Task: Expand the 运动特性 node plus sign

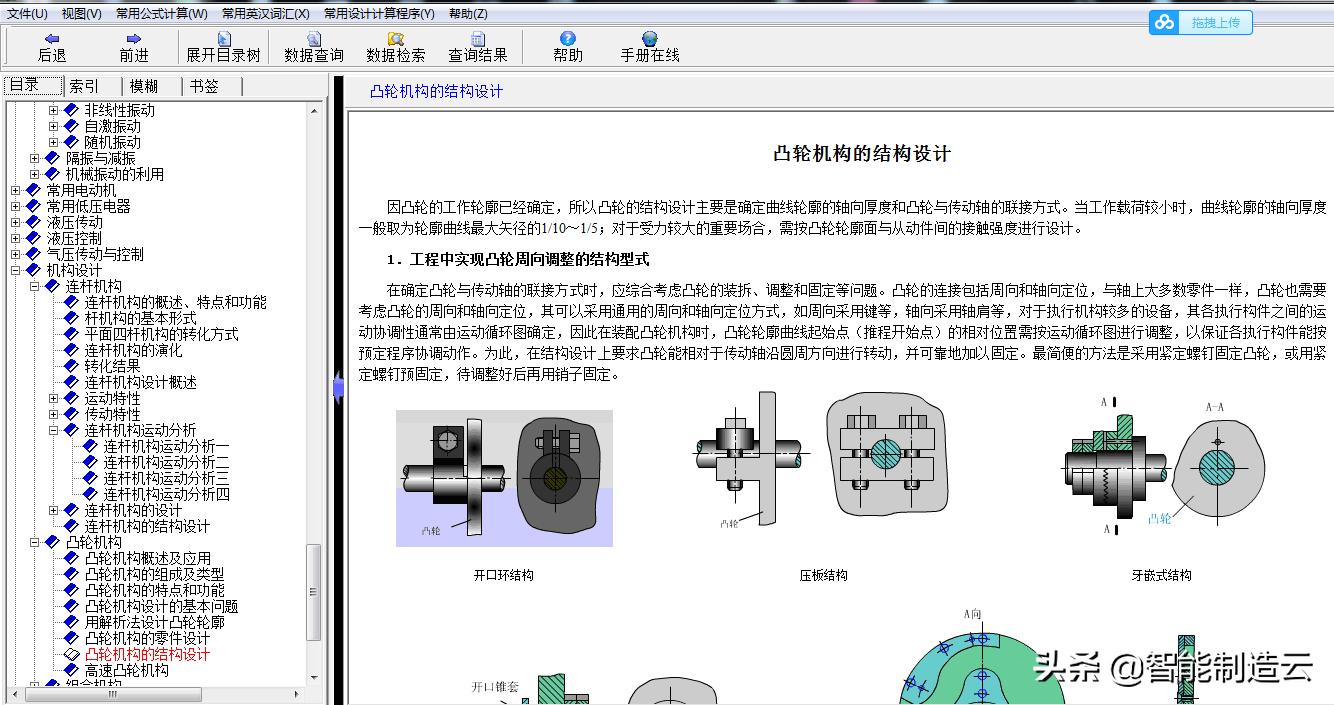Action: coord(53,398)
